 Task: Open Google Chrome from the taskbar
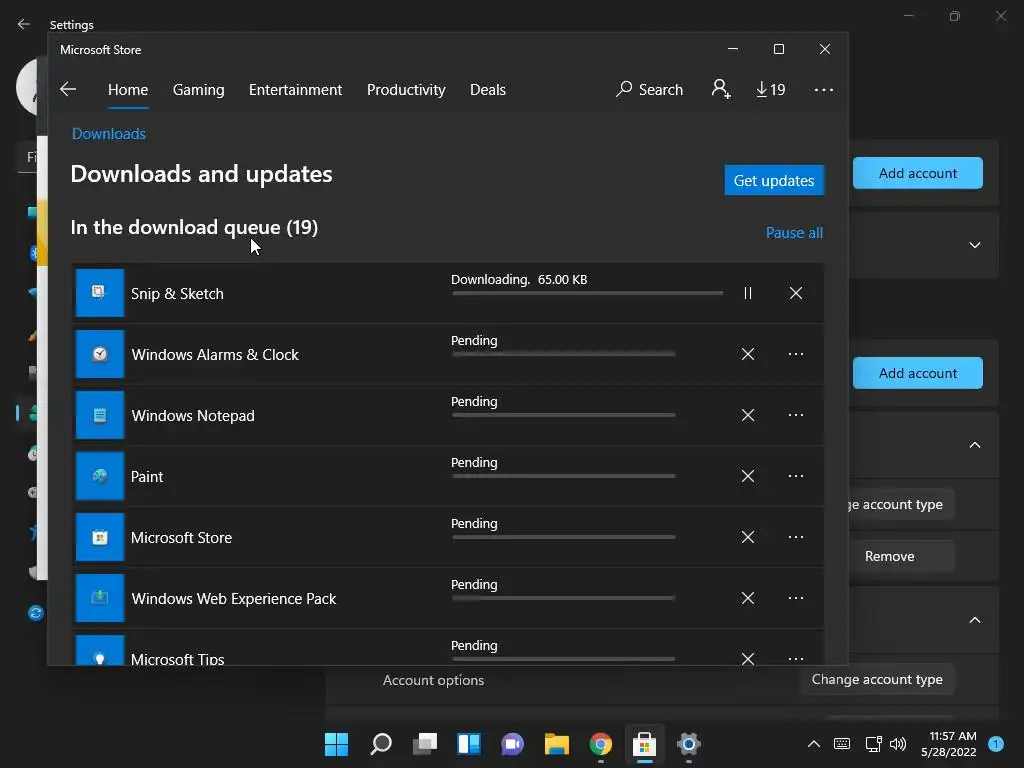tap(601, 744)
